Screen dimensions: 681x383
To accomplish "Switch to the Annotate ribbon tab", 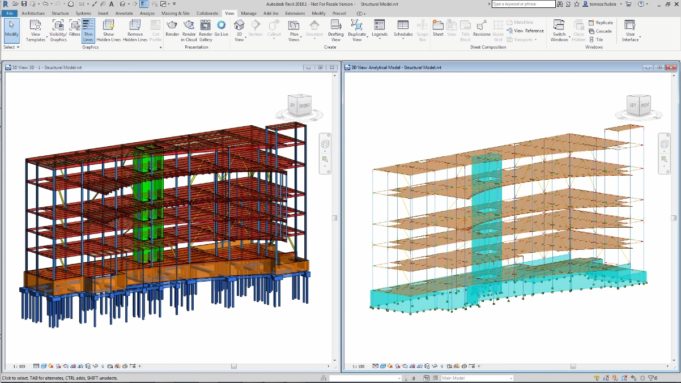I will 124,13.
